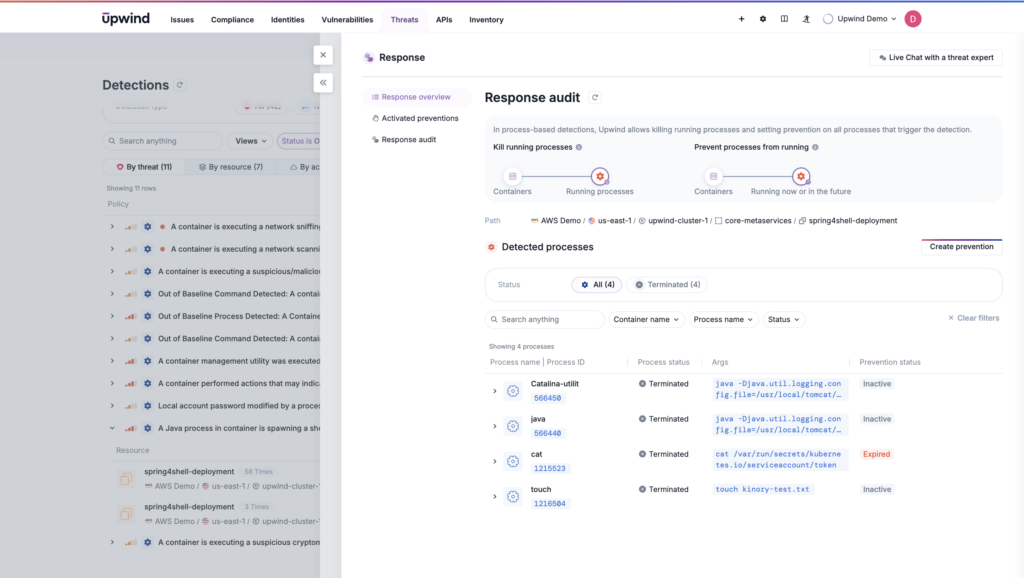This screenshot has height=578, width=1024.
Task: Open the Threats menu
Action: [x=404, y=20]
